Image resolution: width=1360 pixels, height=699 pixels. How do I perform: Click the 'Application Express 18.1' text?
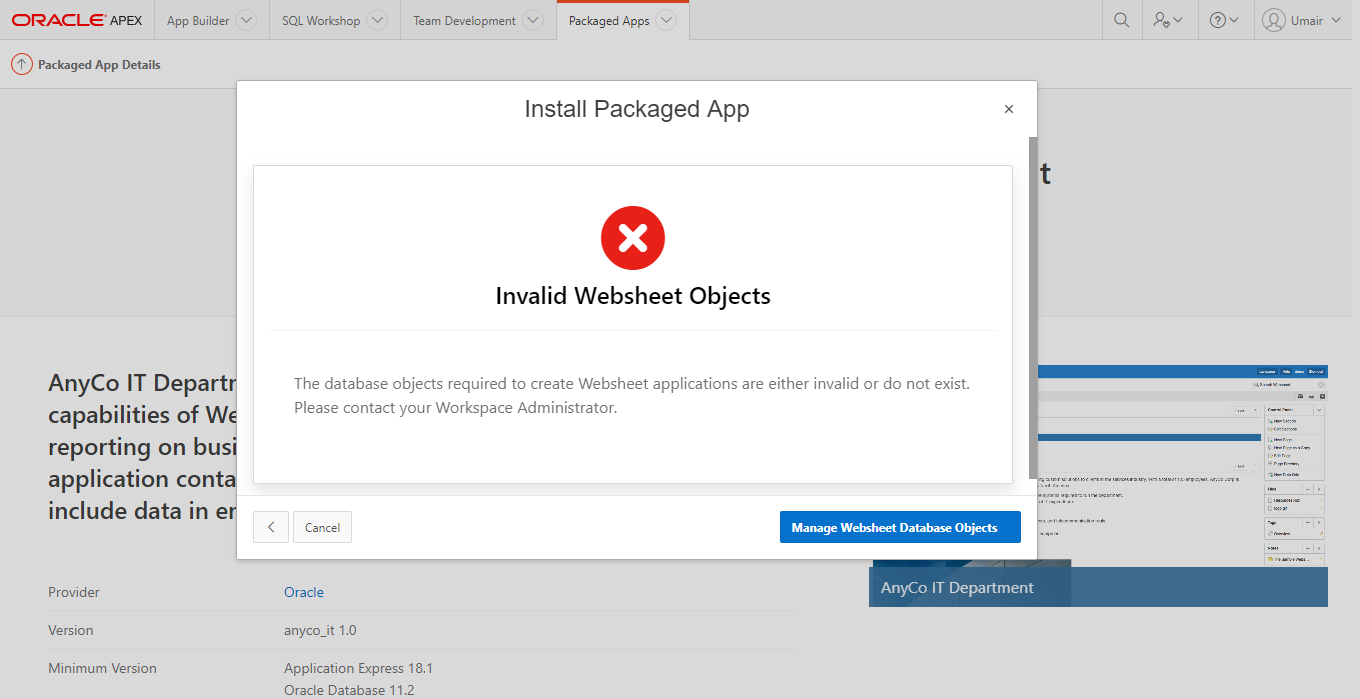[358, 668]
